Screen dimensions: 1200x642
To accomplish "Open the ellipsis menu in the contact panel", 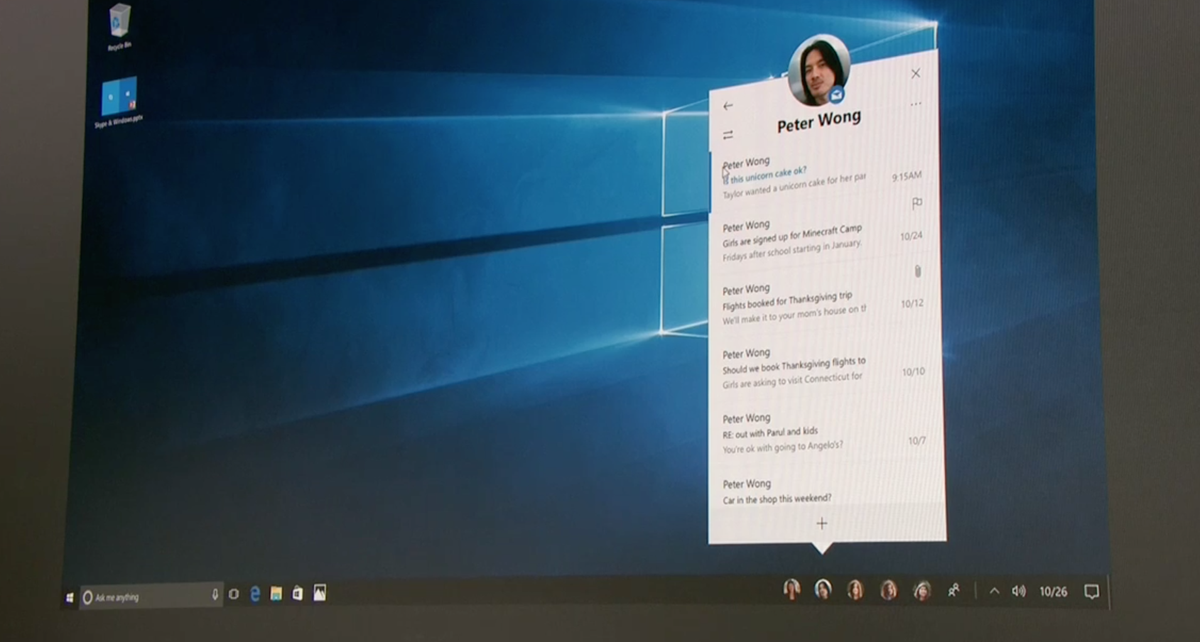I will [x=915, y=103].
